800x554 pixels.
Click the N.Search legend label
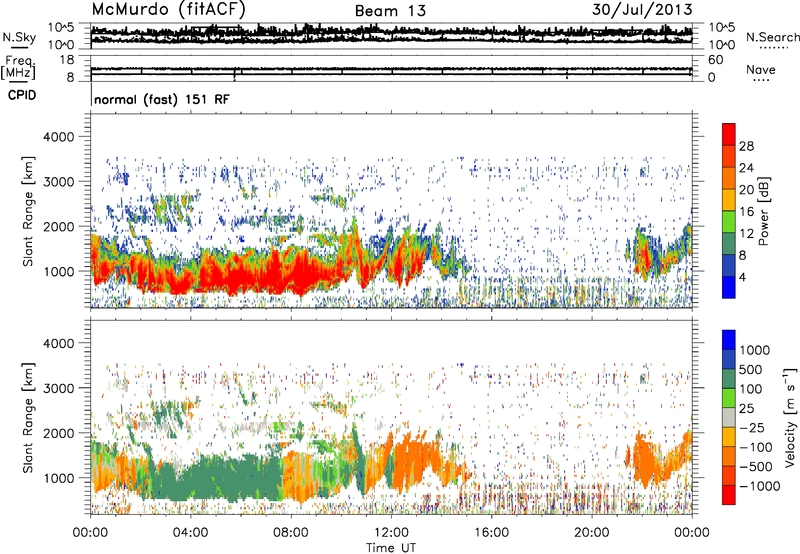772,37
